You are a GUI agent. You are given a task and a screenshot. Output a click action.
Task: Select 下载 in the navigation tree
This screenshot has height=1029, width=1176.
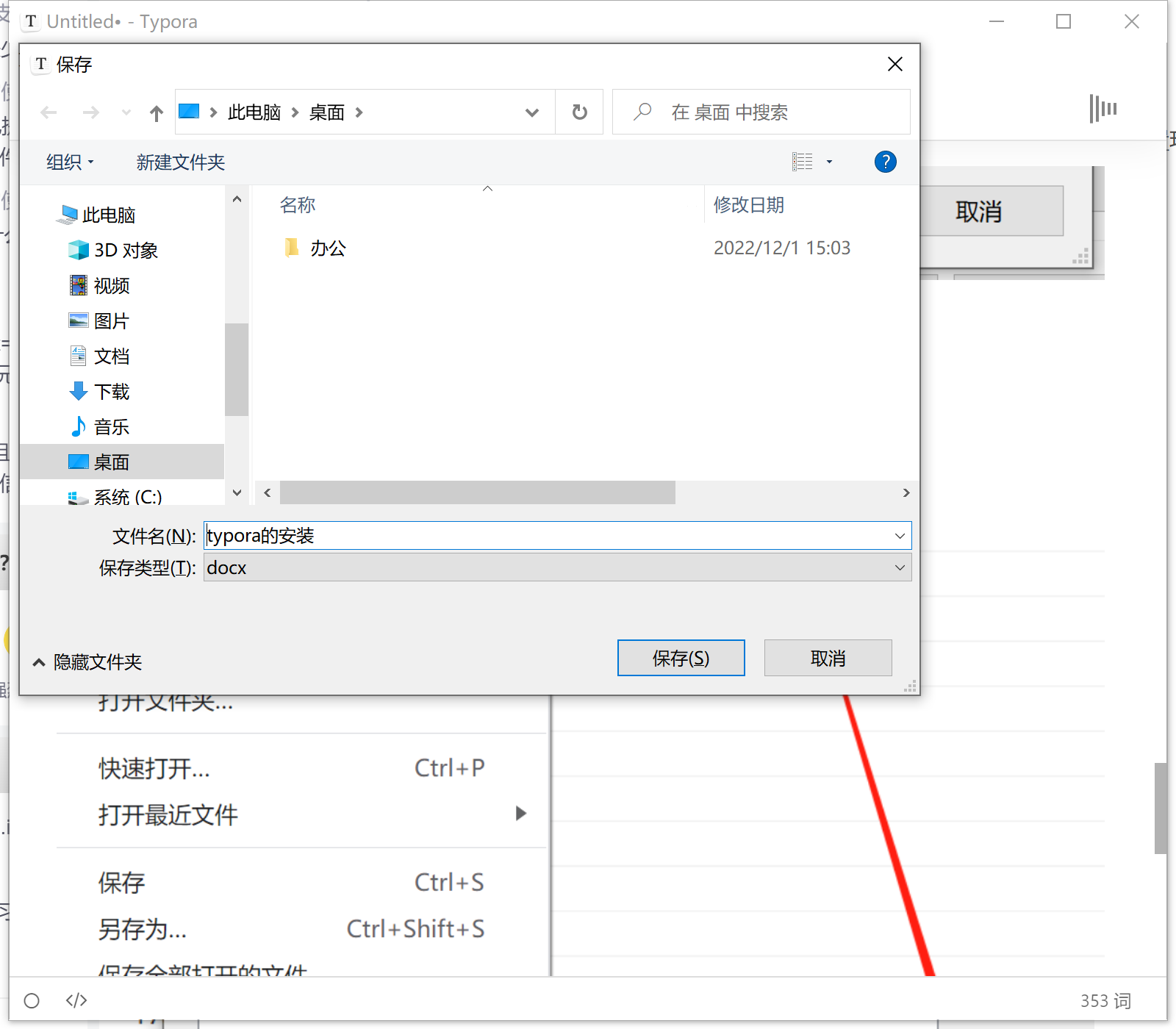[99, 391]
